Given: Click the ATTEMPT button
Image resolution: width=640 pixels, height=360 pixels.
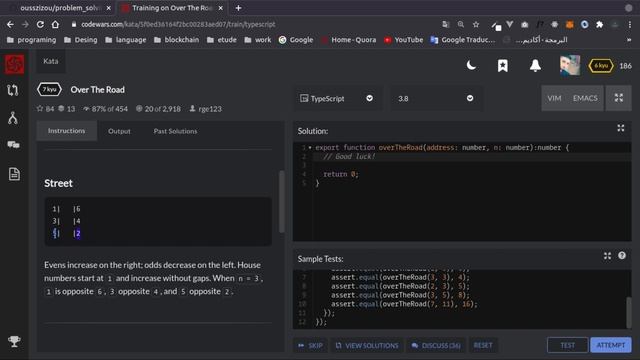Looking at the screenshot, I should coord(611,345).
